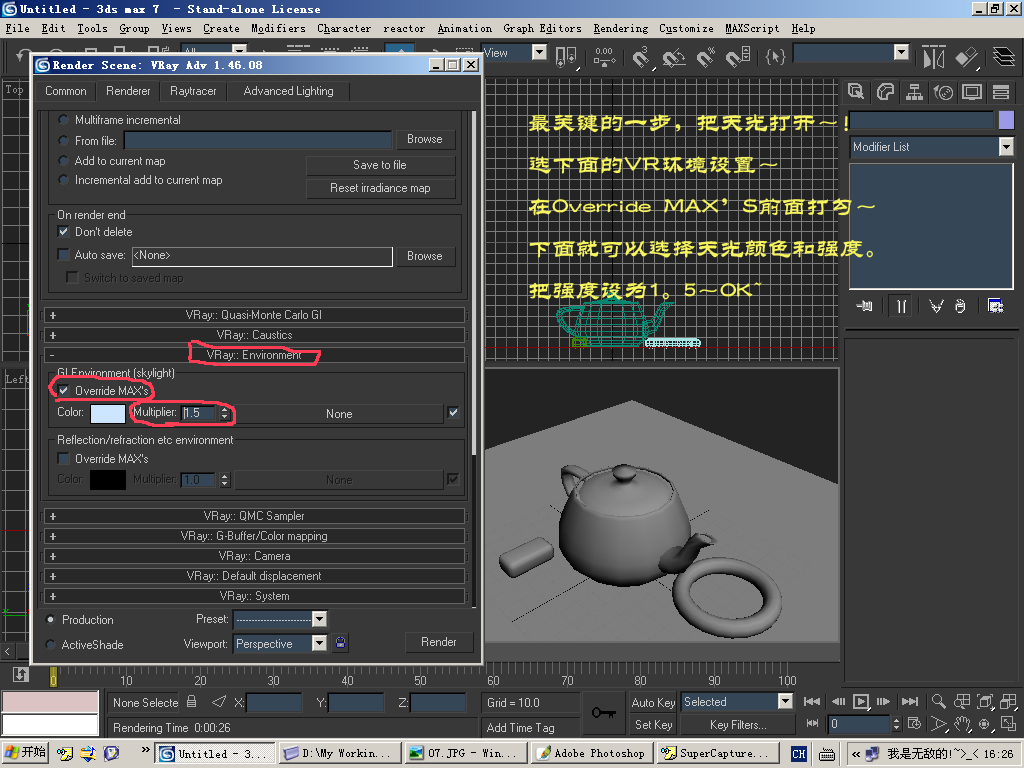Toggle the 3D Snaps magnet icon
Screen dimensions: 1024x768
pyautogui.click(x=641, y=57)
